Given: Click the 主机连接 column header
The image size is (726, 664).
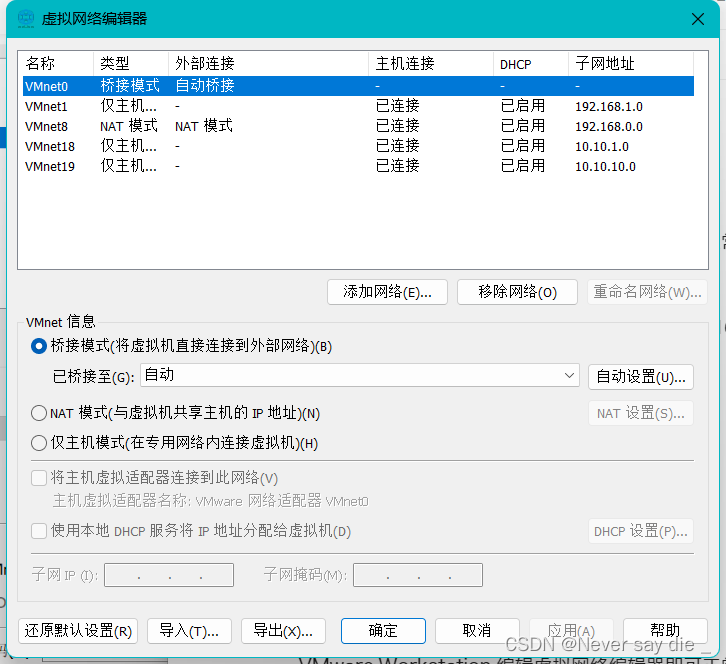Looking at the screenshot, I should click(x=431, y=63).
